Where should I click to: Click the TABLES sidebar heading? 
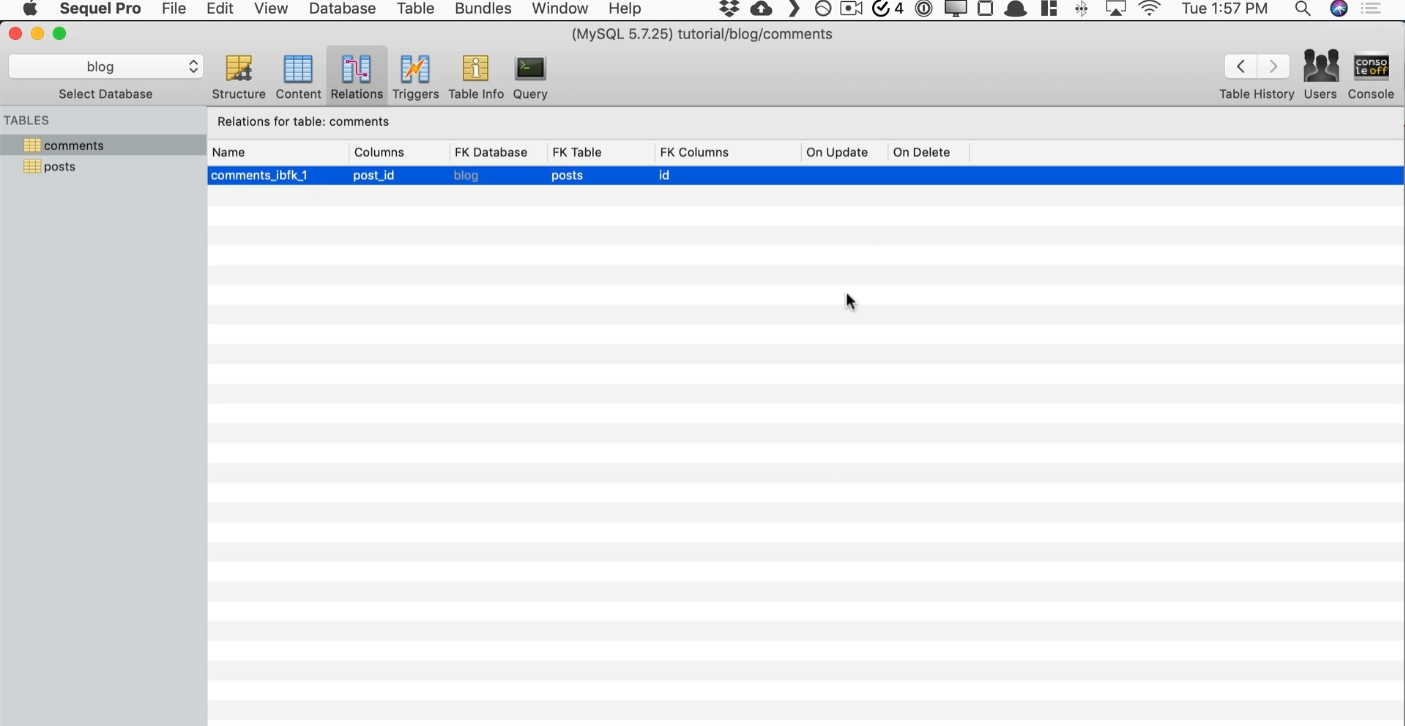coord(27,120)
